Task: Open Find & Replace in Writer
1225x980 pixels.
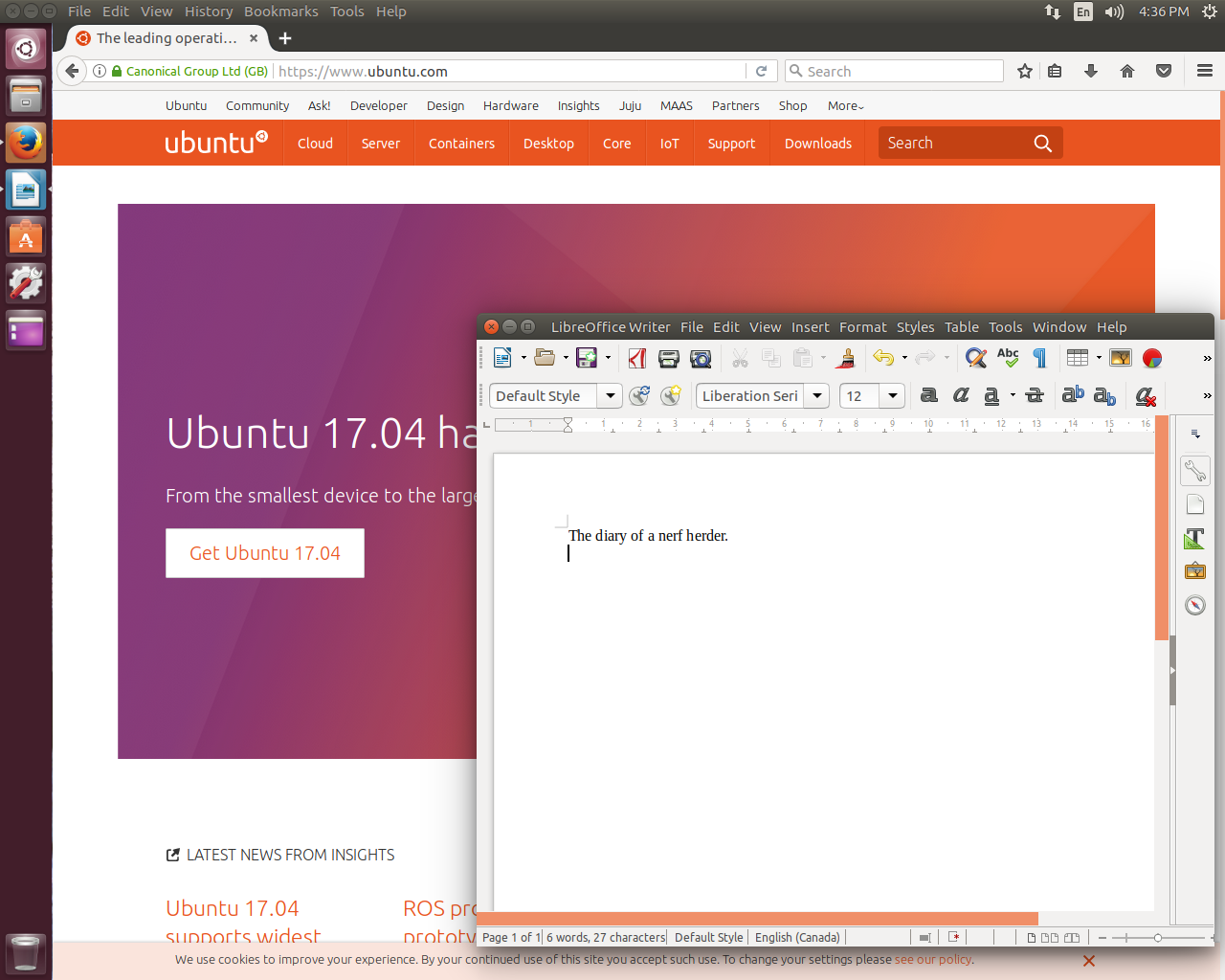Action: [976, 358]
